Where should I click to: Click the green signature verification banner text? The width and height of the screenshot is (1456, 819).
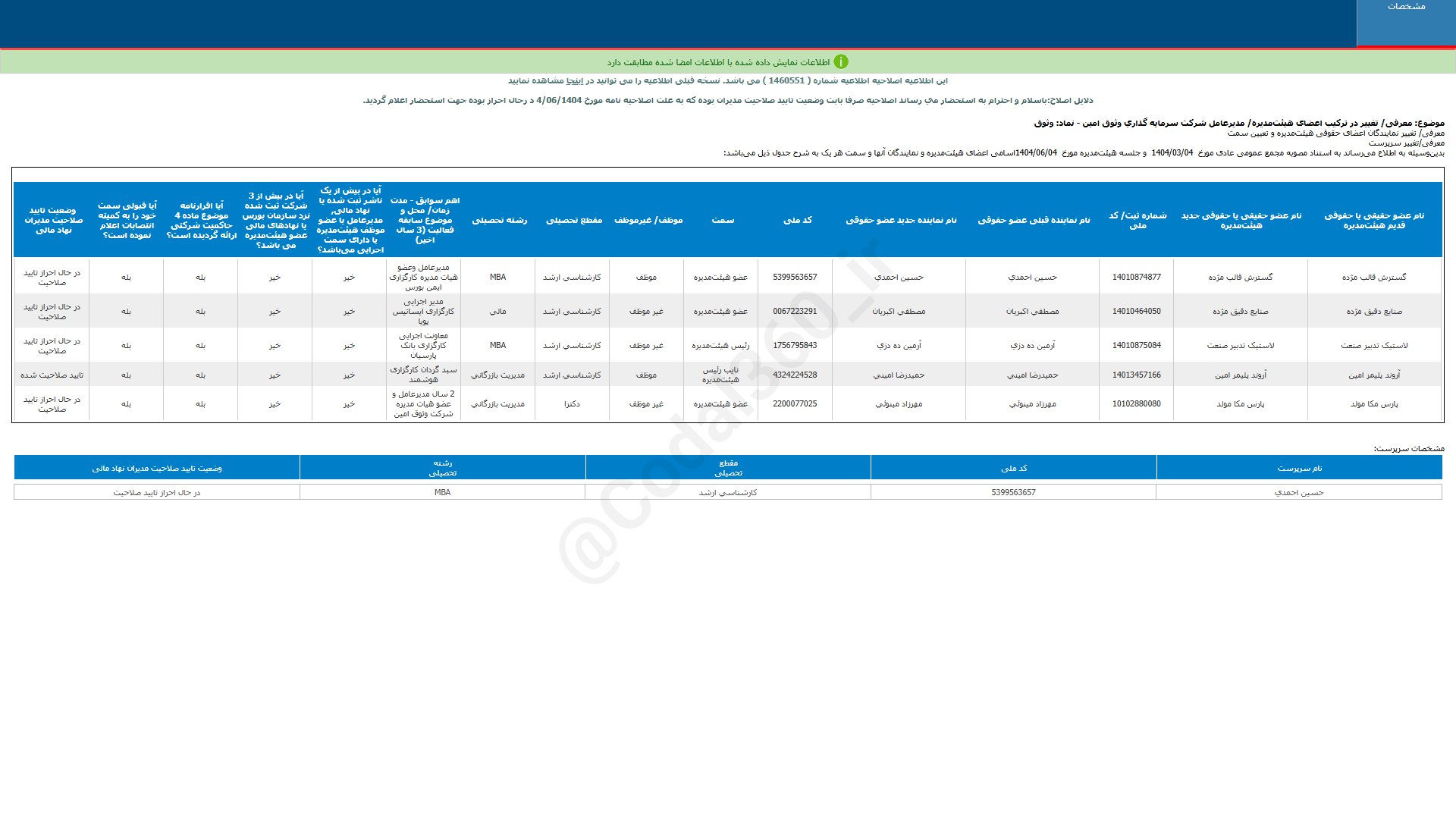[x=717, y=62]
